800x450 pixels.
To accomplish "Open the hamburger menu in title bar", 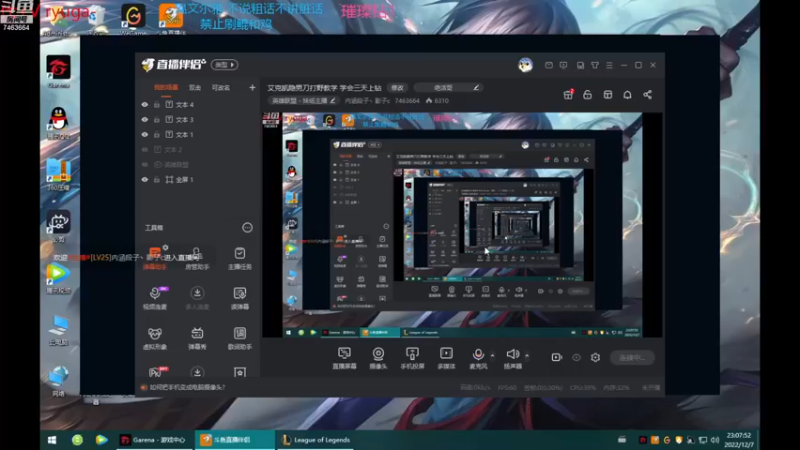I will [x=609, y=65].
